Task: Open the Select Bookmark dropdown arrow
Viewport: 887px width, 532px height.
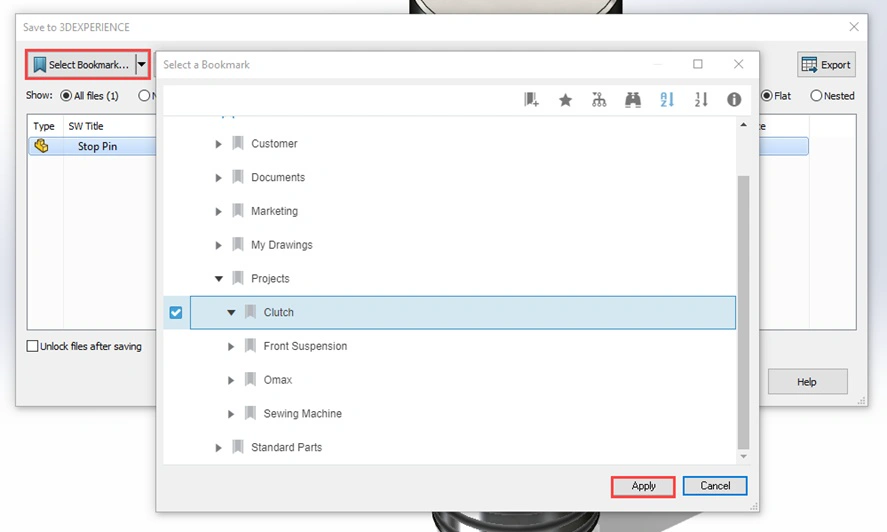Action: [142, 65]
